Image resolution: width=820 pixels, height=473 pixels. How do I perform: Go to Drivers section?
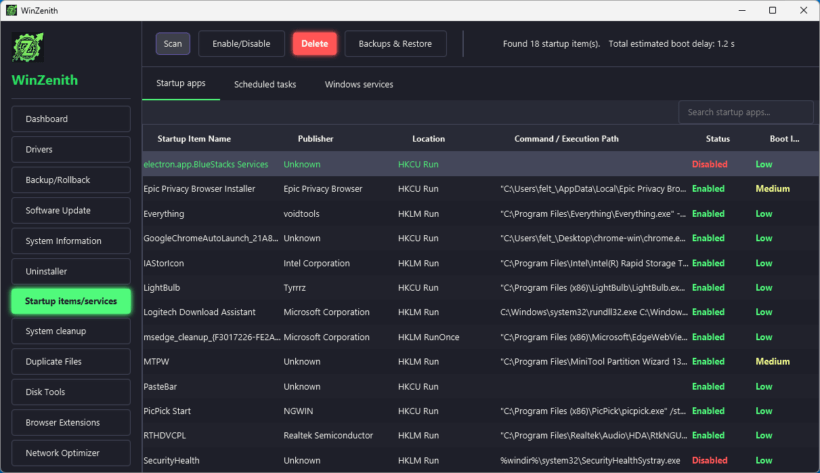pyautogui.click(x=71, y=149)
